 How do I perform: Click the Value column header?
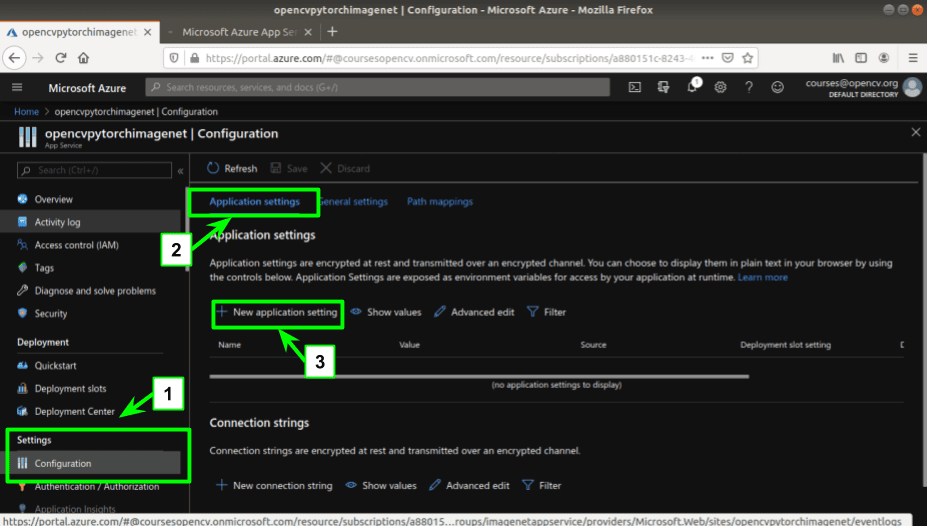pos(409,345)
